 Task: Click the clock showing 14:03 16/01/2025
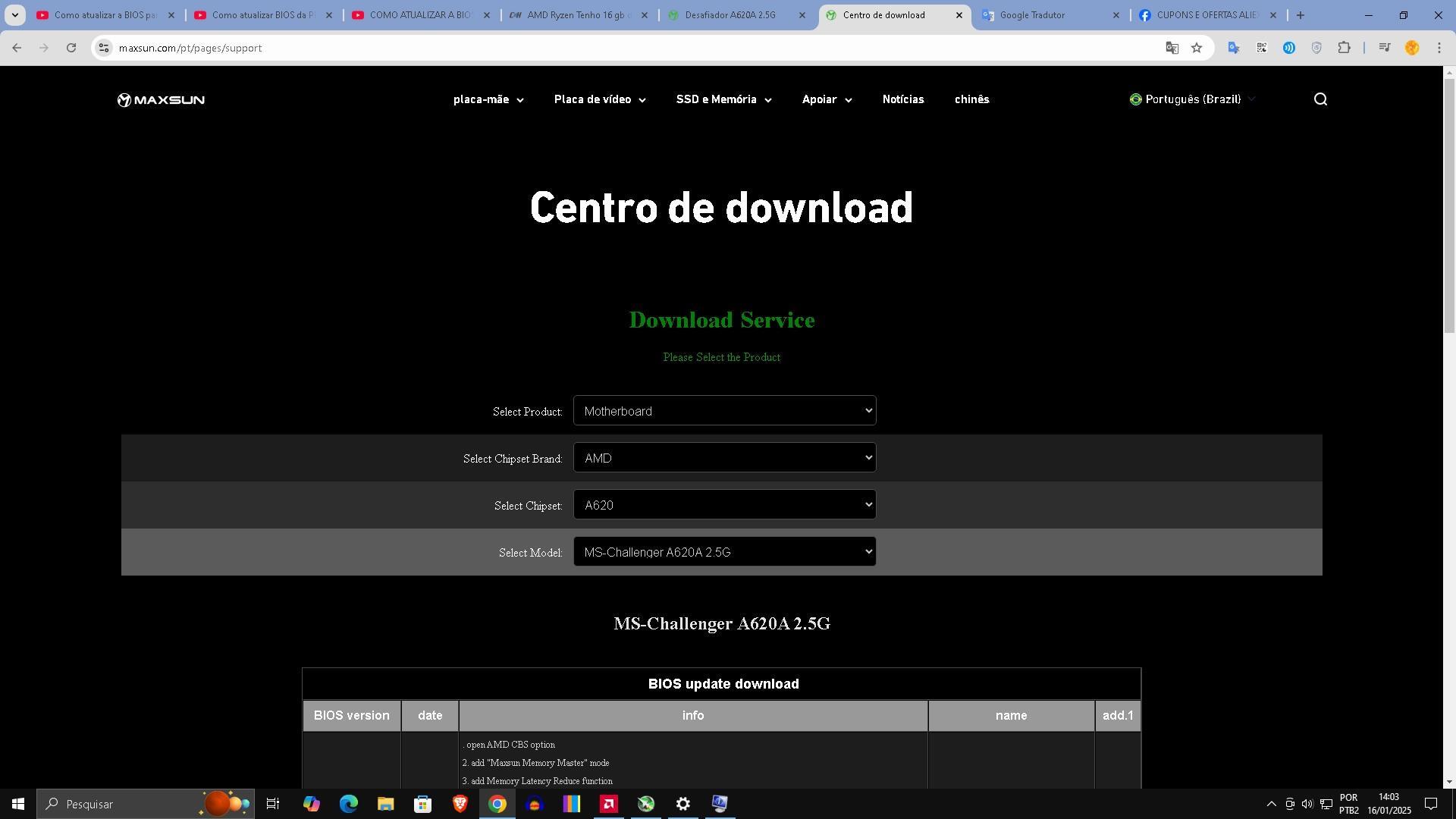[1389, 804]
